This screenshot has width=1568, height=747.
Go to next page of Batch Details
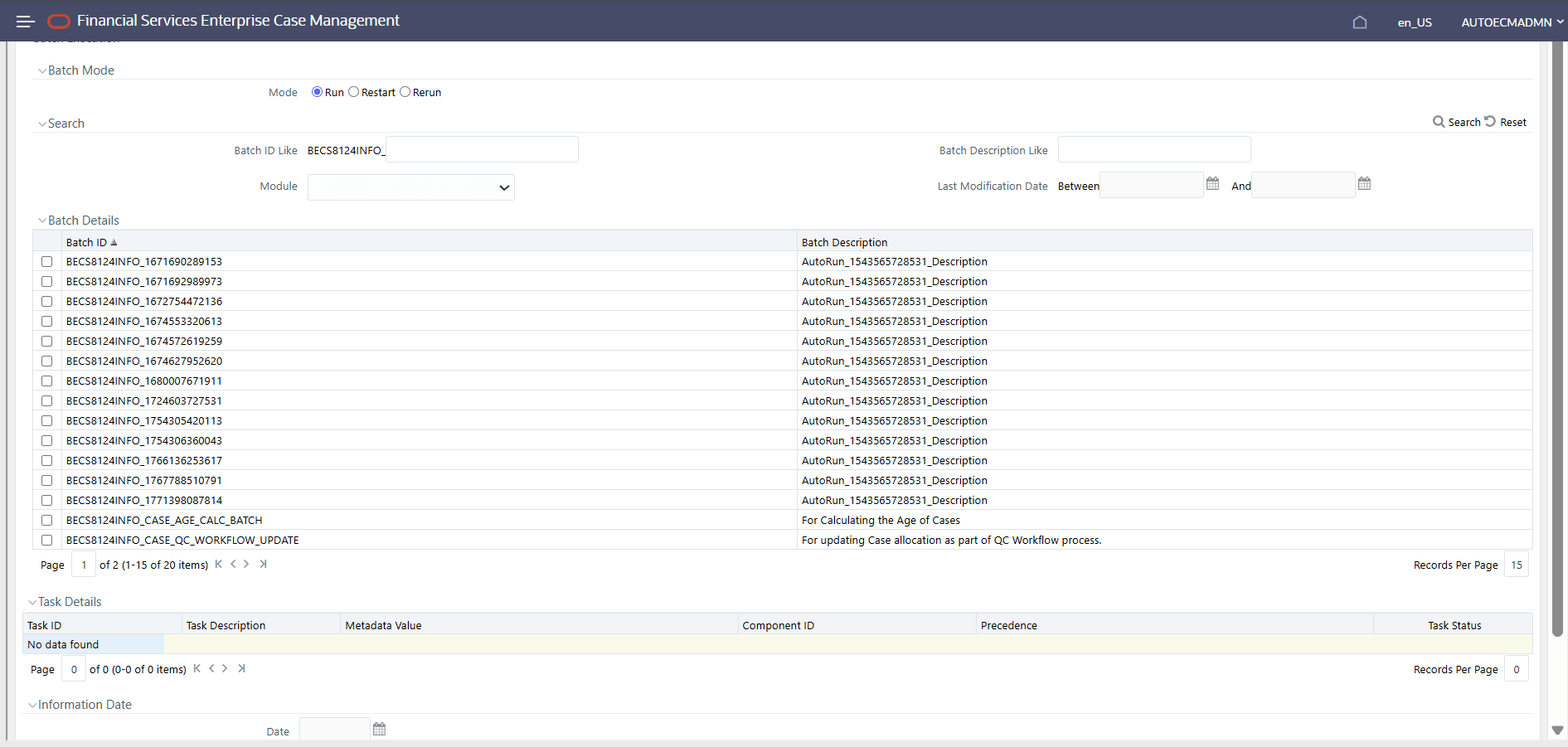[x=246, y=564]
